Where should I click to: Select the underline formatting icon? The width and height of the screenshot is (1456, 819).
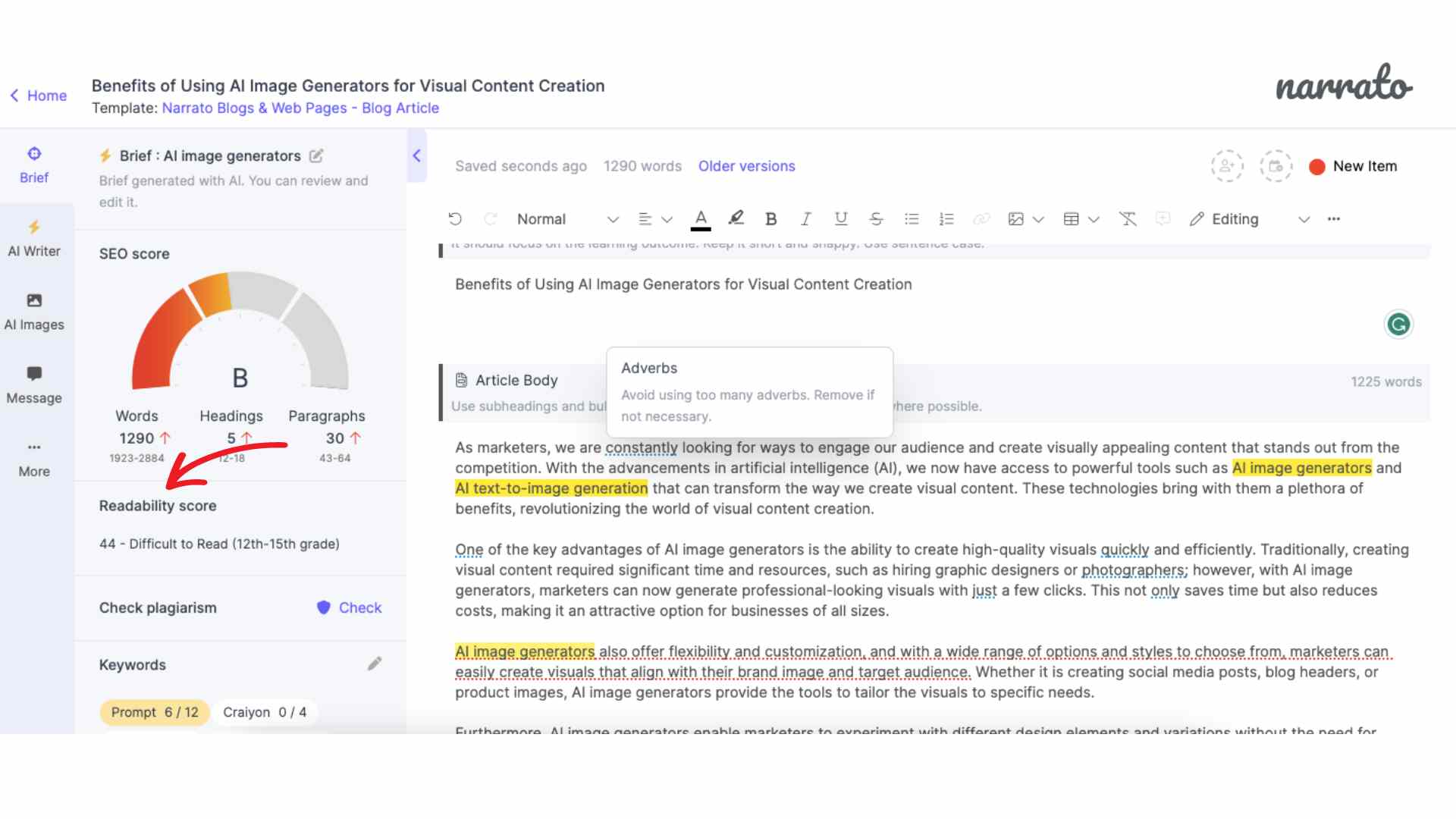point(840,219)
